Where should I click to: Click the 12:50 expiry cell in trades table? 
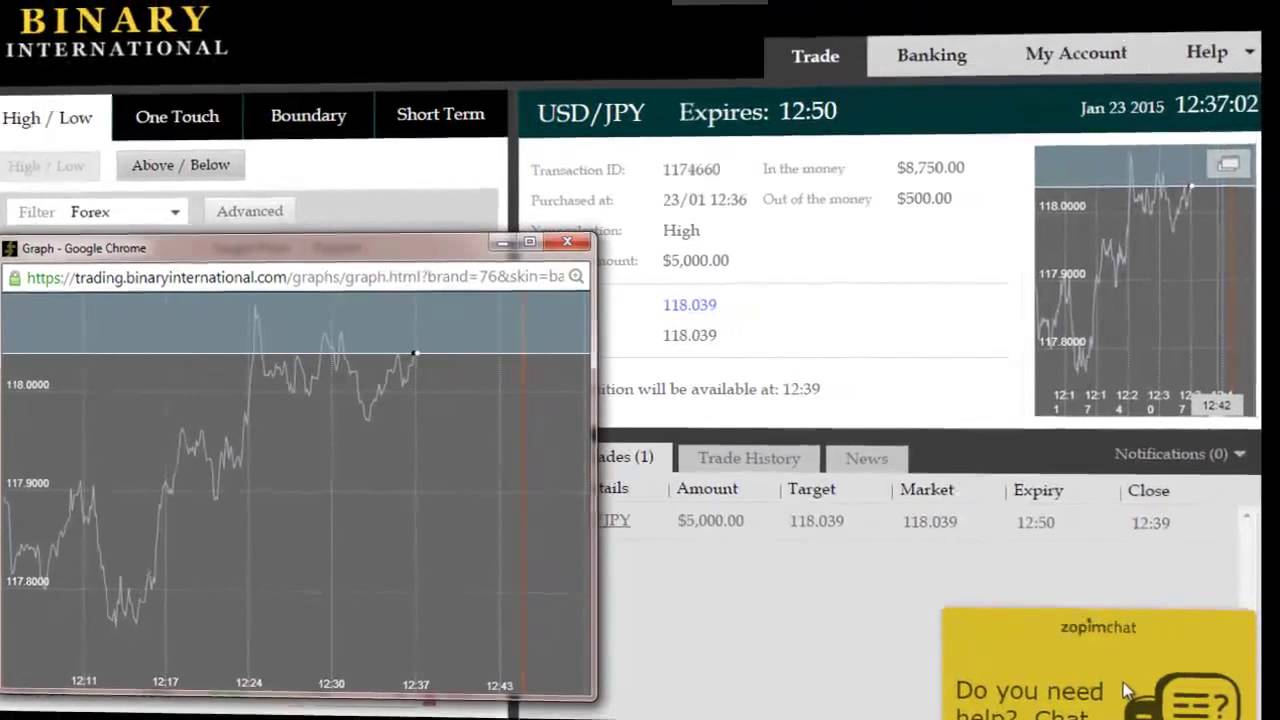point(1035,522)
